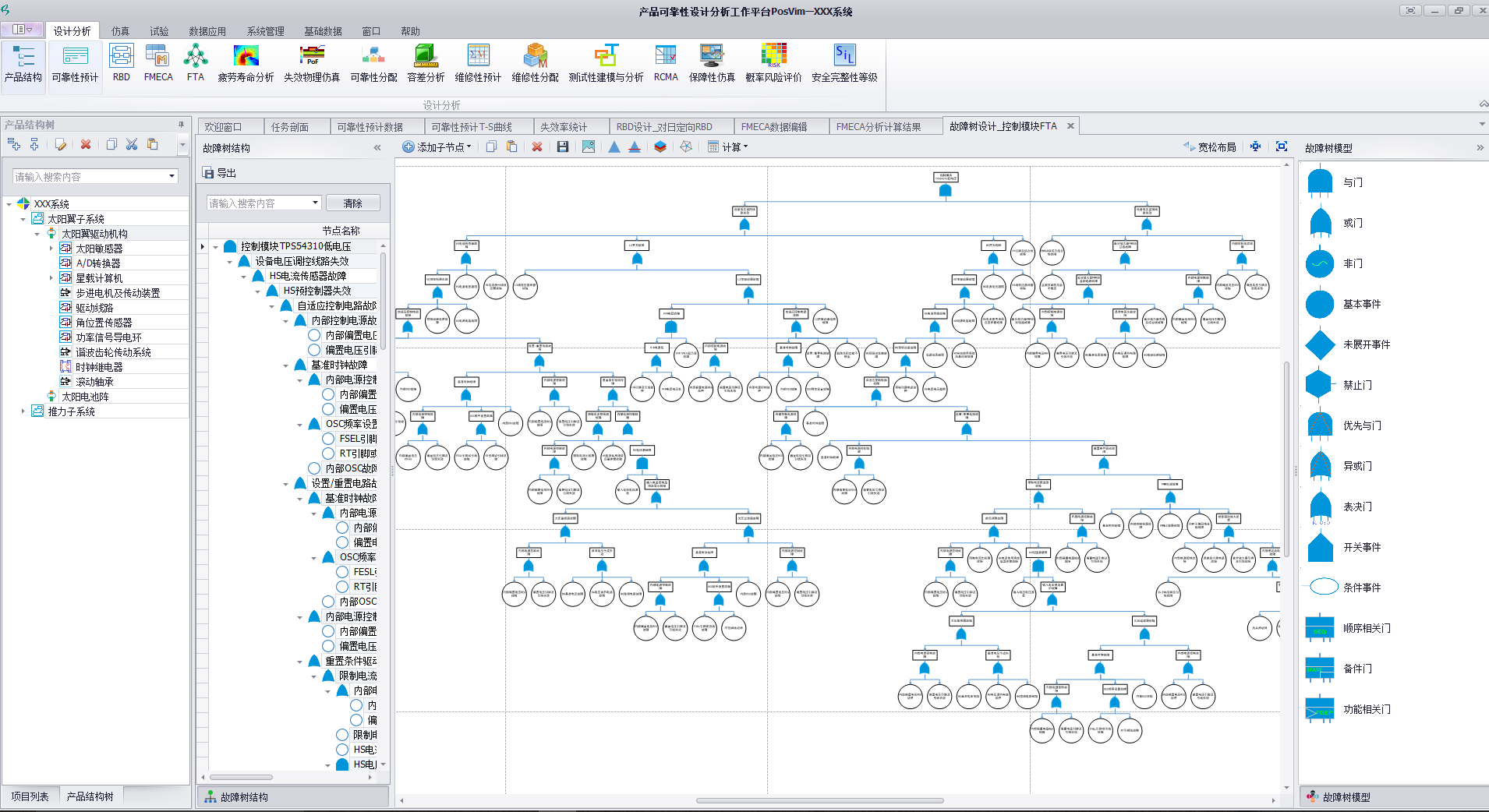Open 安全完整性等级 SIL tool
This screenshot has height=812, width=1489.
[844, 64]
